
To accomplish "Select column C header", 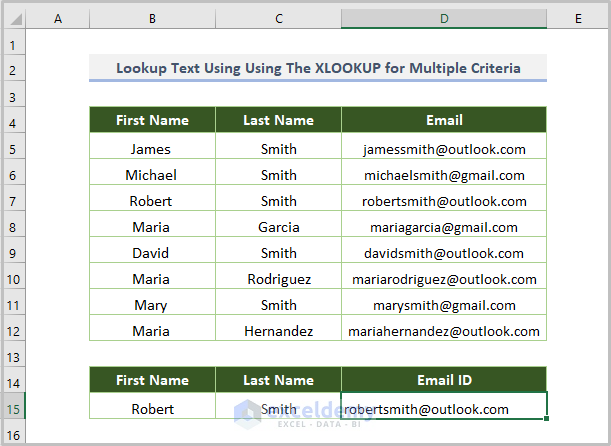I will tap(278, 19).
